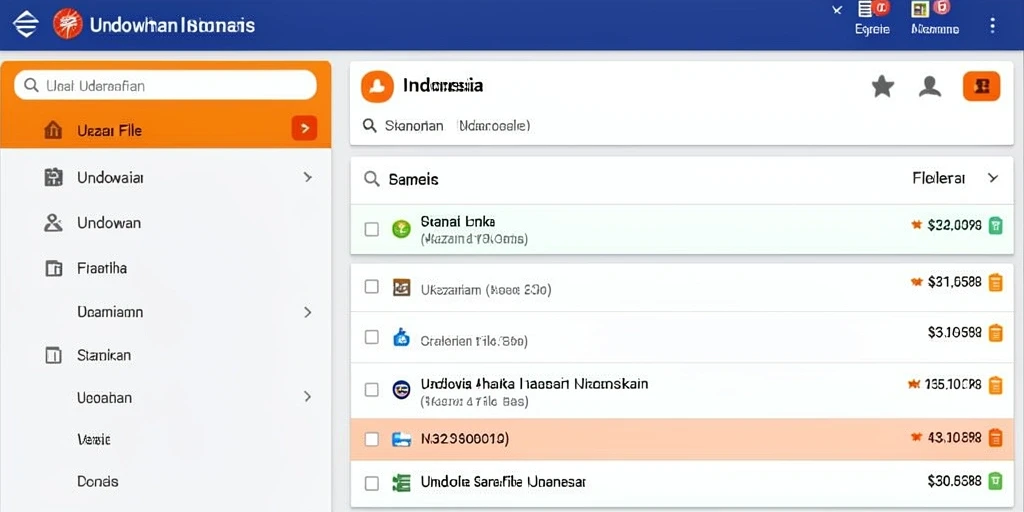Click the green trash icon beside $32,0098
This screenshot has height=512, width=1024.
[x=995, y=225]
